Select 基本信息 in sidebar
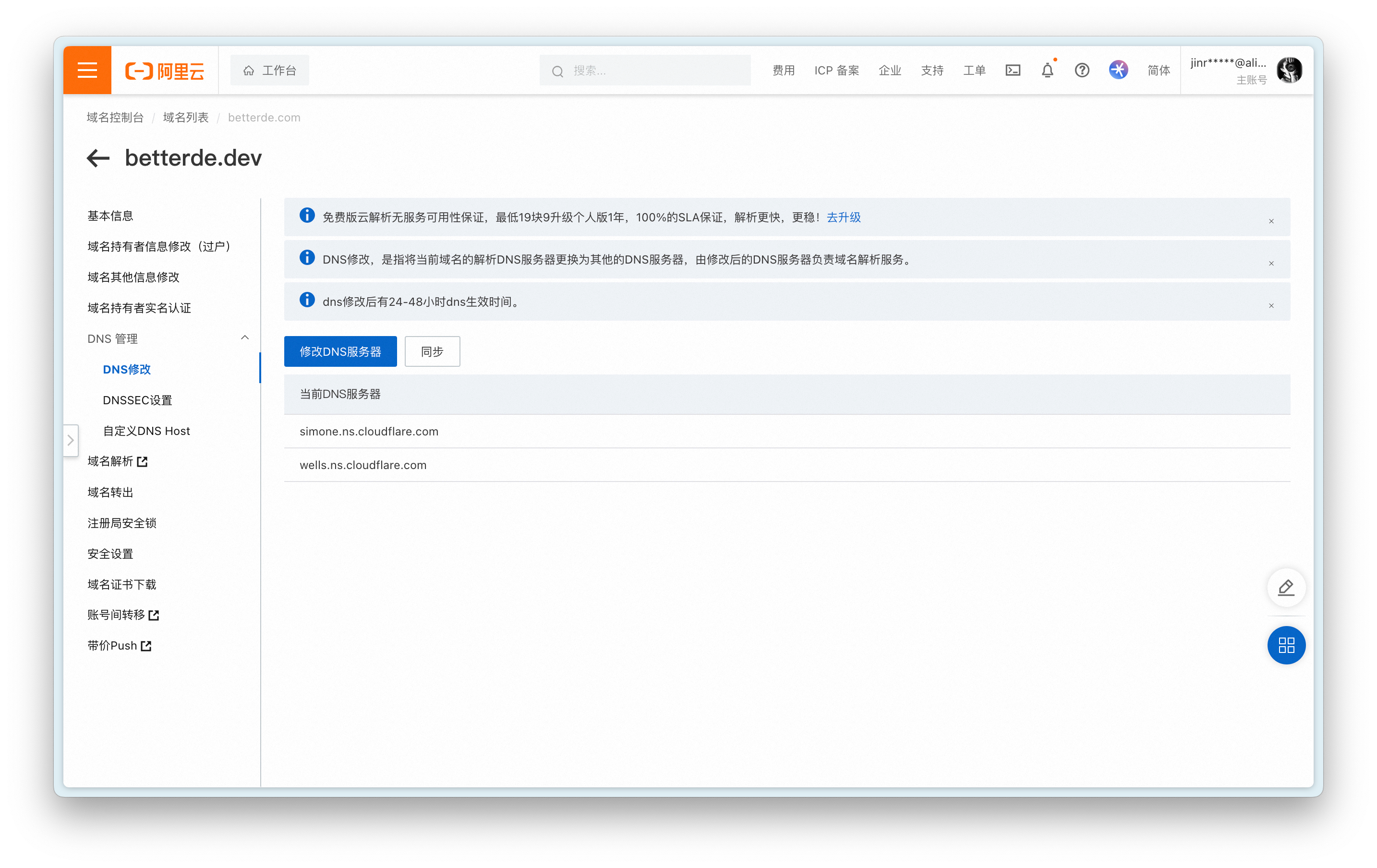The width and height of the screenshot is (1377, 868). 110,216
